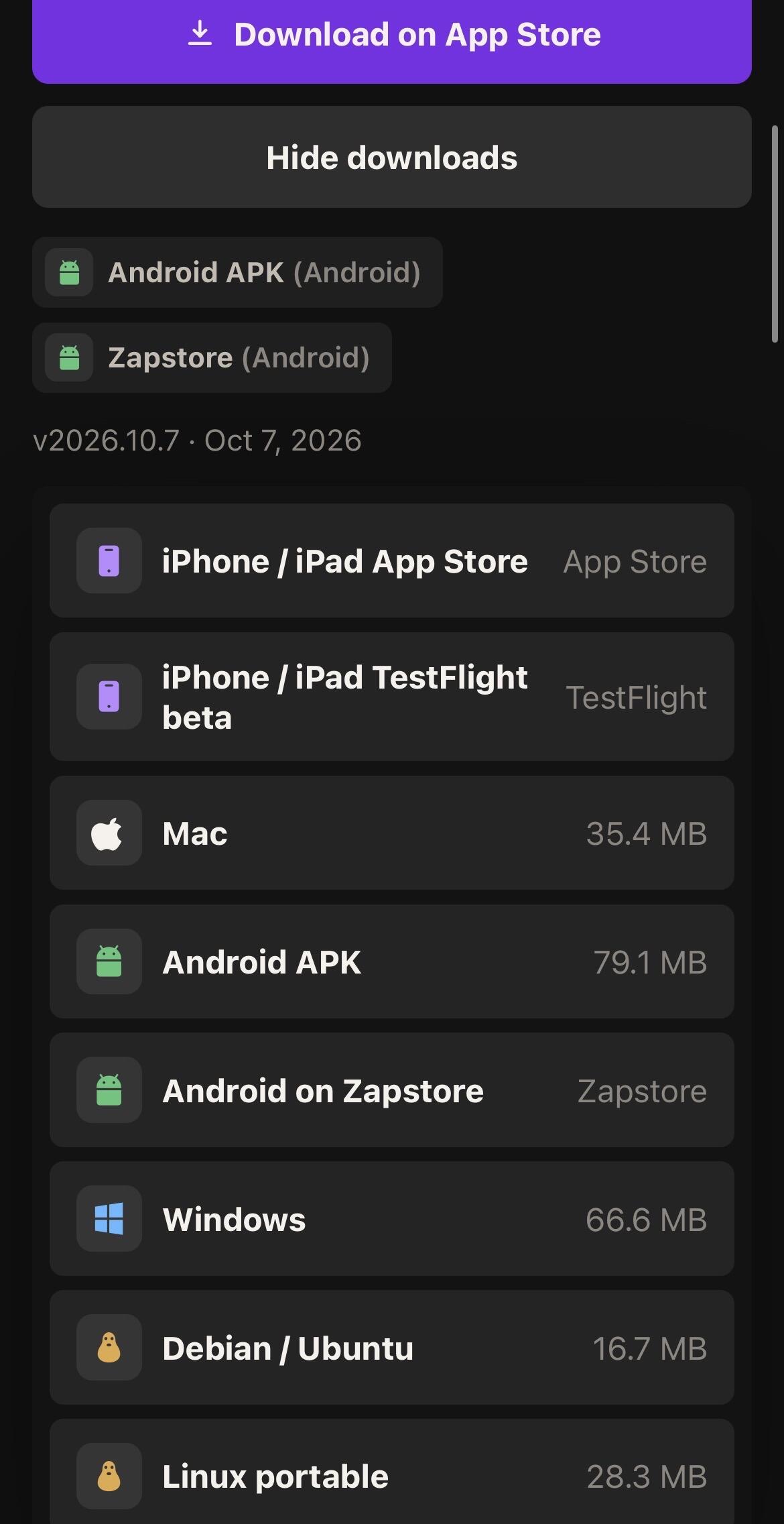The width and height of the screenshot is (784, 1524).
Task: Click the Android icon in Android on Zapstore row
Action: point(109,1090)
